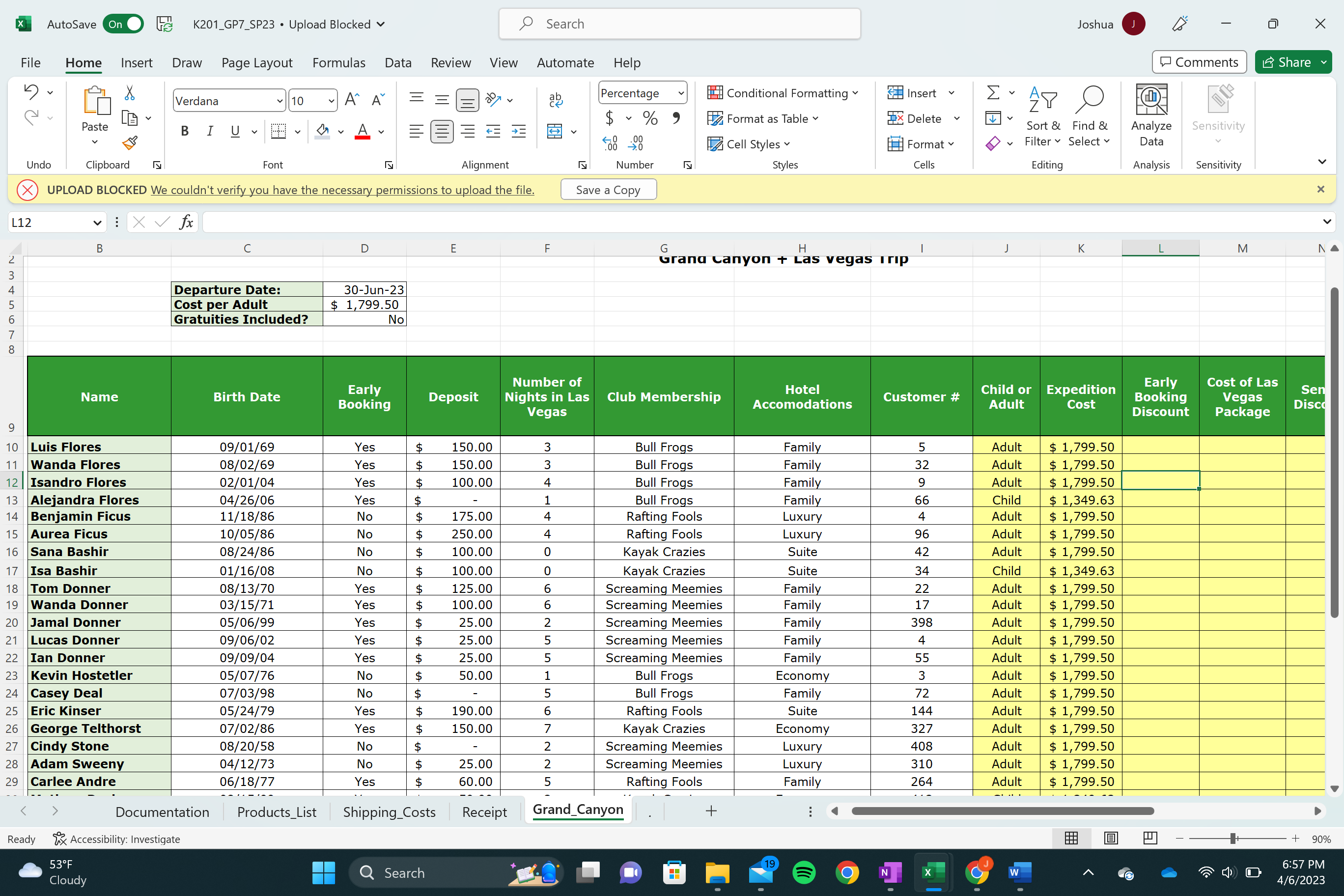This screenshot has height=896, width=1344.
Task: Expand the font name Verdana dropdown
Action: pos(280,101)
